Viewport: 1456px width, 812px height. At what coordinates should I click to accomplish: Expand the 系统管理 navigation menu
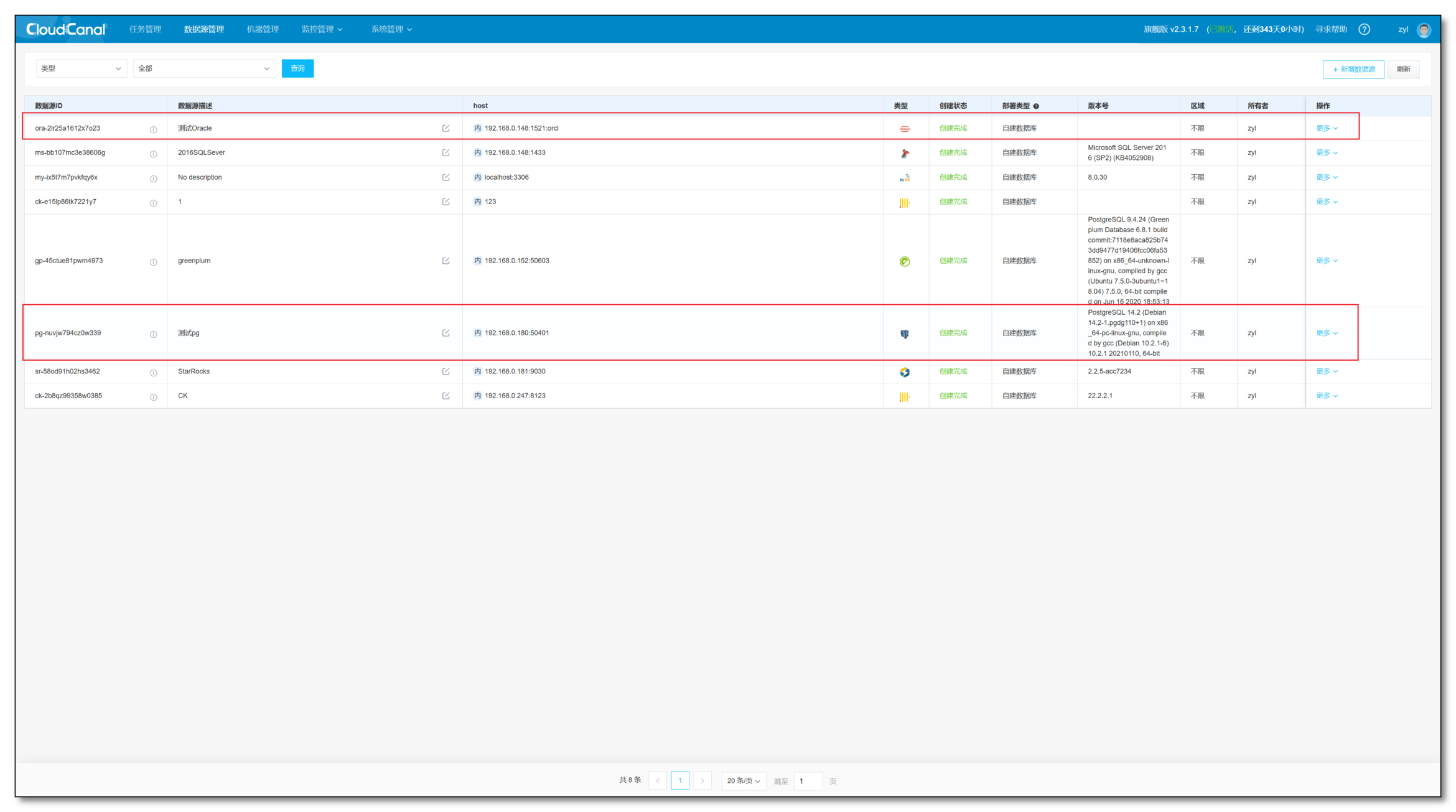pyautogui.click(x=391, y=29)
